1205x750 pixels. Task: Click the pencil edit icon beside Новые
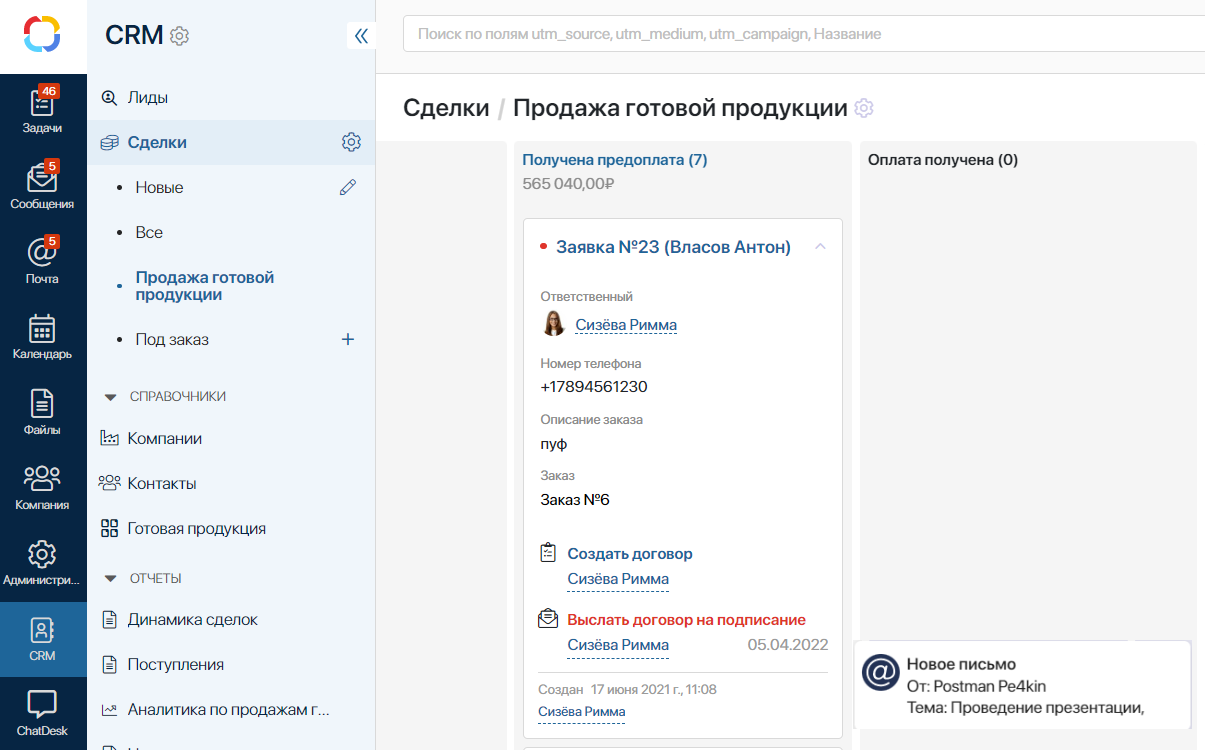348,187
